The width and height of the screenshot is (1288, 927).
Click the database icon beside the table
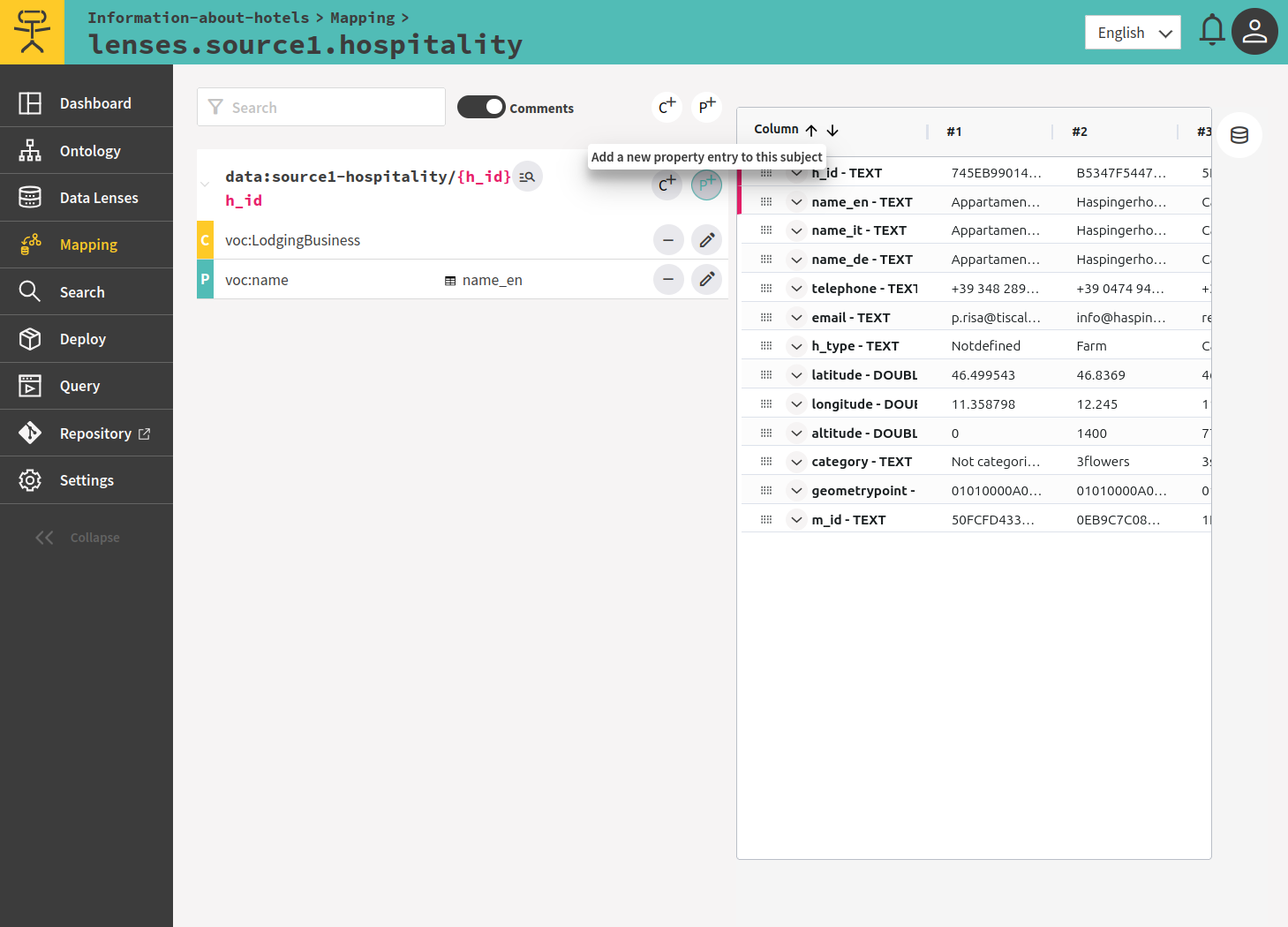point(1239,135)
